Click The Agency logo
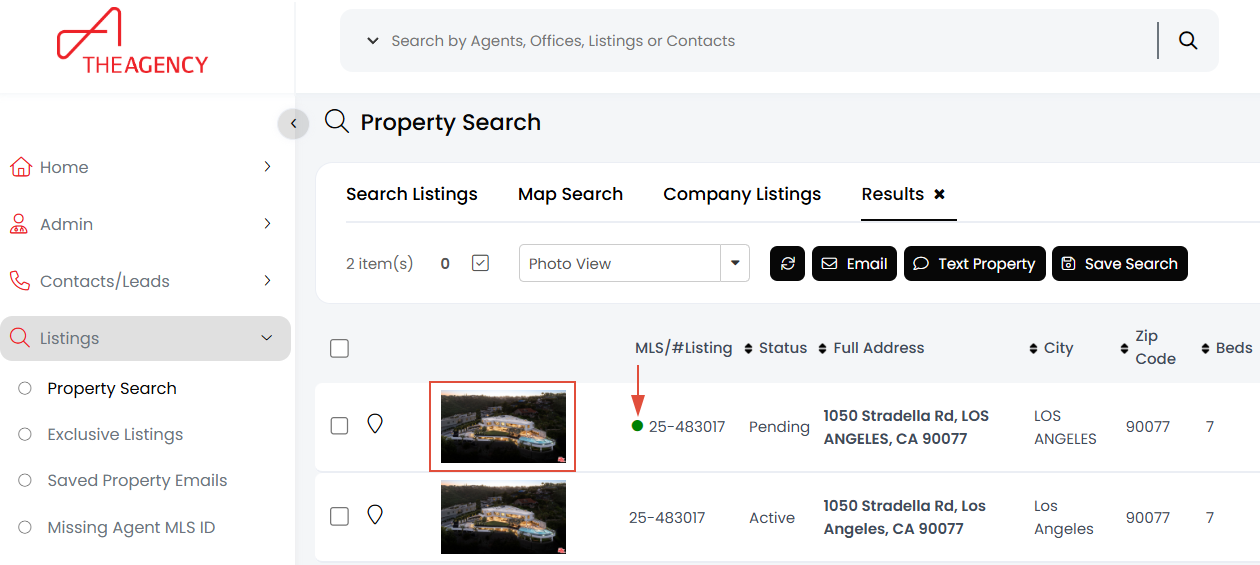The image size is (1260, 565). (x=132, y=42)
